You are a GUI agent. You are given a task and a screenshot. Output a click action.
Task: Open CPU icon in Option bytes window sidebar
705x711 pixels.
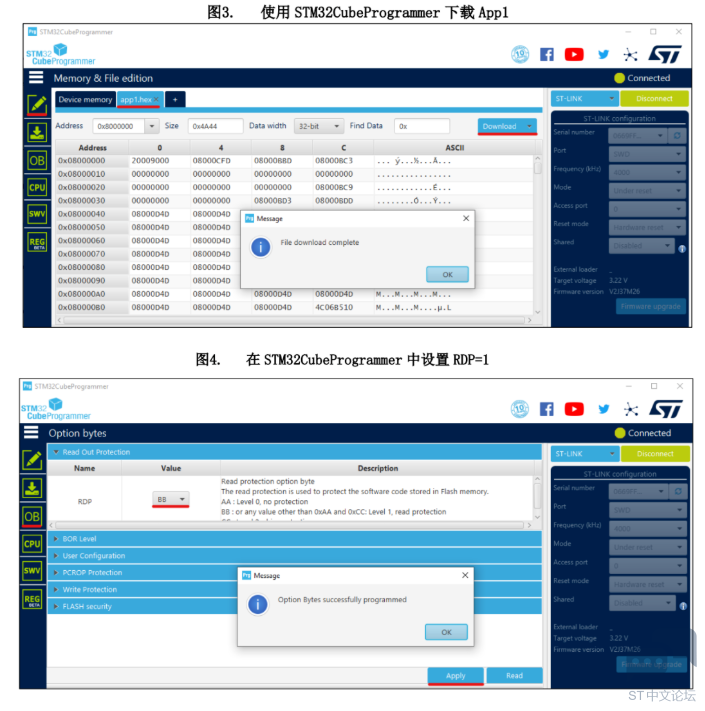[32, 544]
